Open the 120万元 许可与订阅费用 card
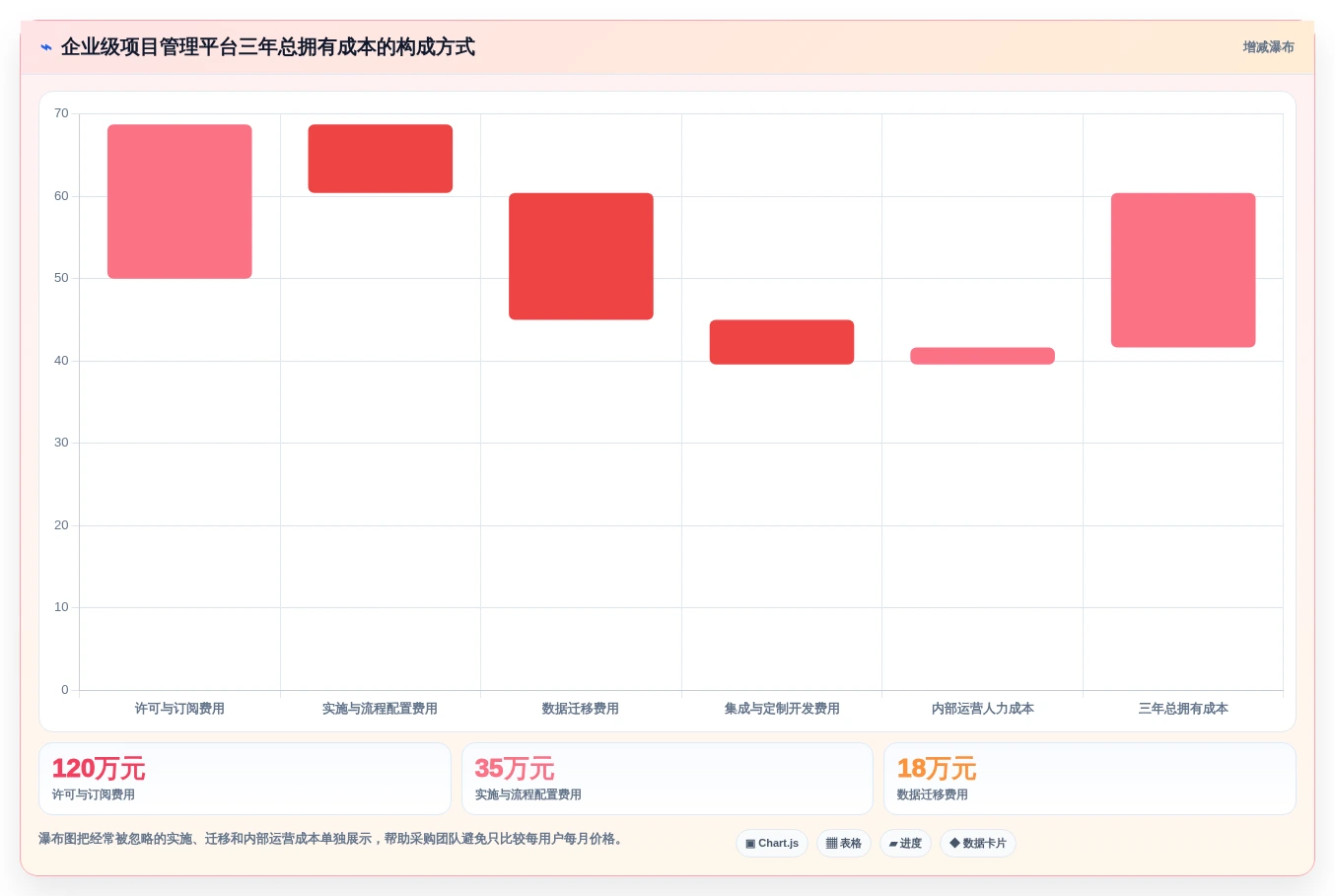Screen dimensions: 1335x896 click(245, 779)
